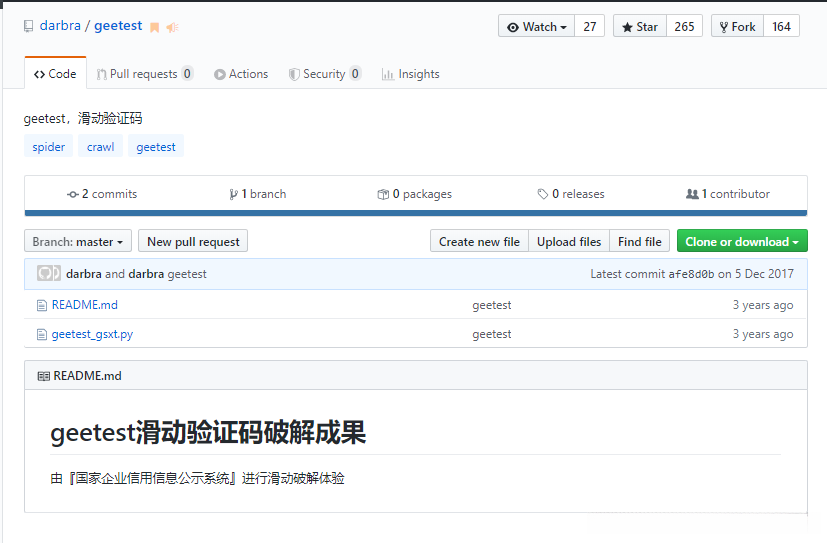Switch to the Pull requests tab
Screen dimensions: 827x543
tap(145, 74)
